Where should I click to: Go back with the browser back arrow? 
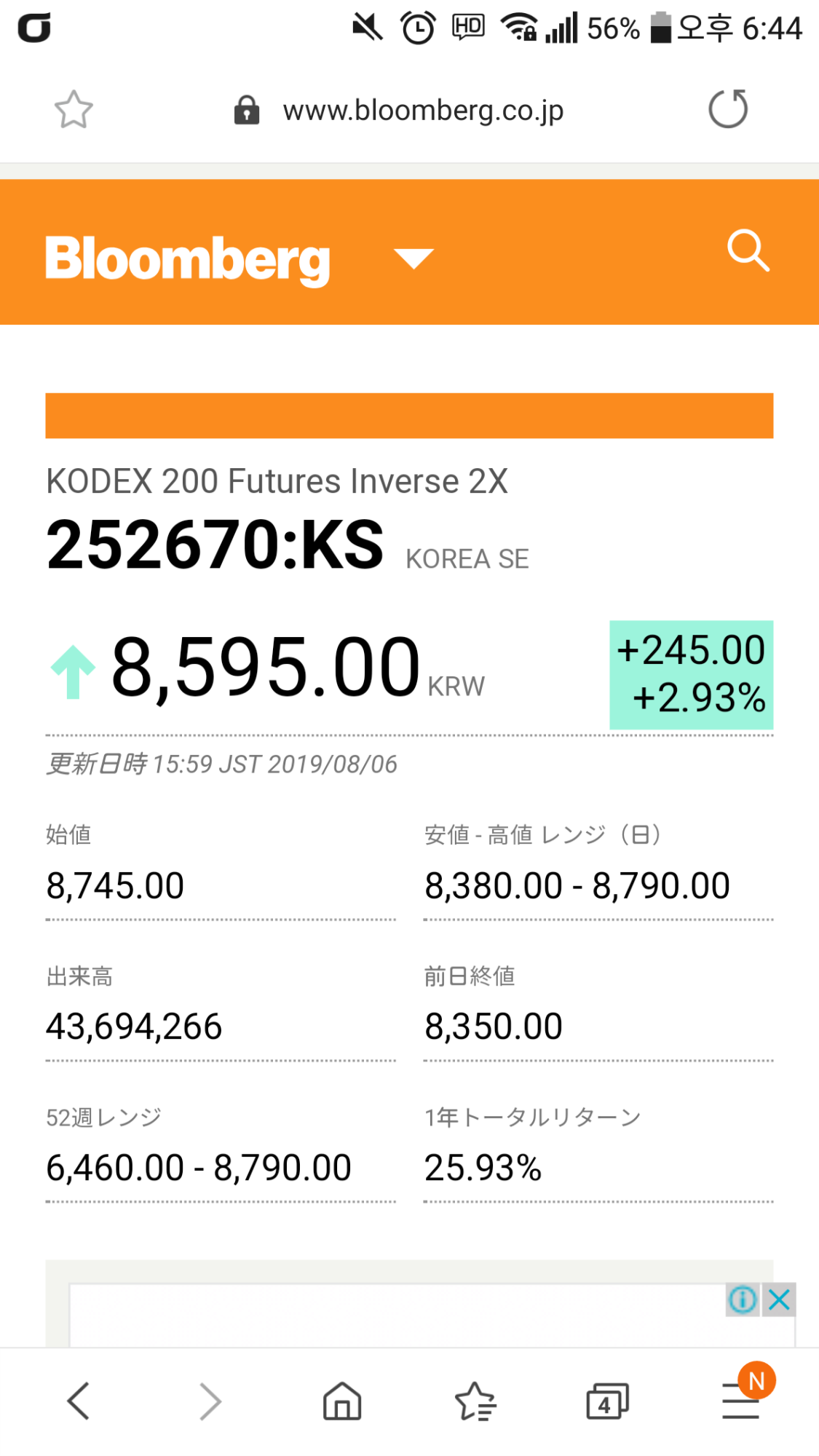(x=79, y=1401)
